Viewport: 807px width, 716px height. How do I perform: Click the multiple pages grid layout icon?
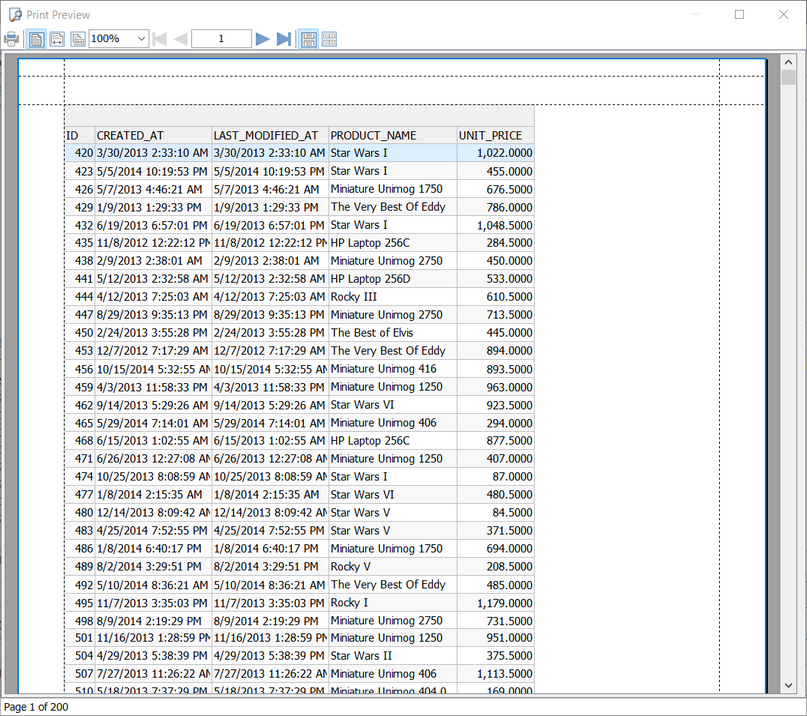329,39
